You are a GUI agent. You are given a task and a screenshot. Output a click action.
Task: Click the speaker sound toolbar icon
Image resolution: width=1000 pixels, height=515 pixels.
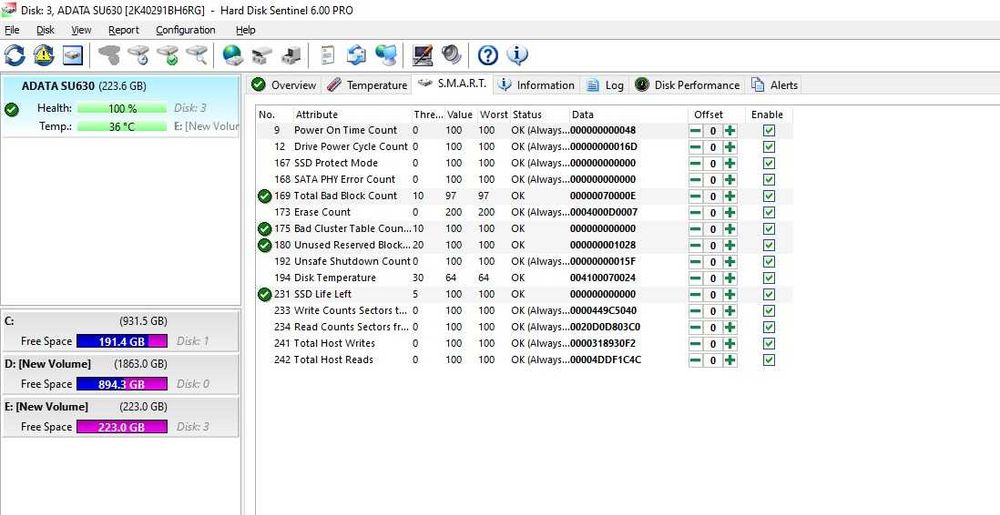451,55
